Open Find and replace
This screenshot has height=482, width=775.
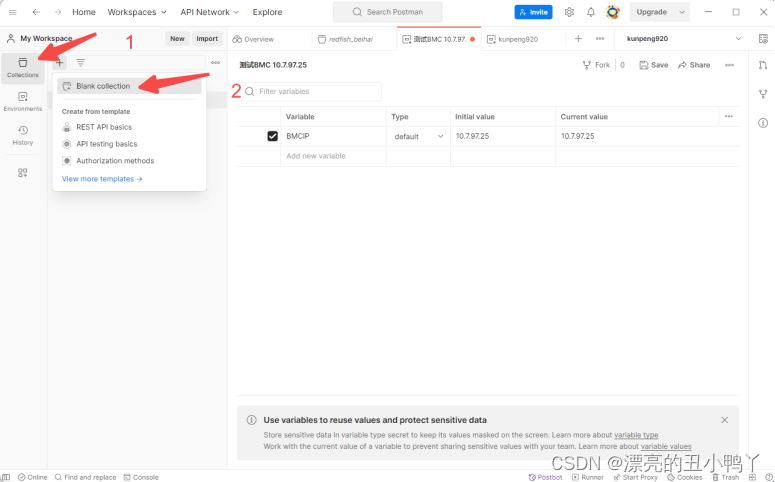86,477
